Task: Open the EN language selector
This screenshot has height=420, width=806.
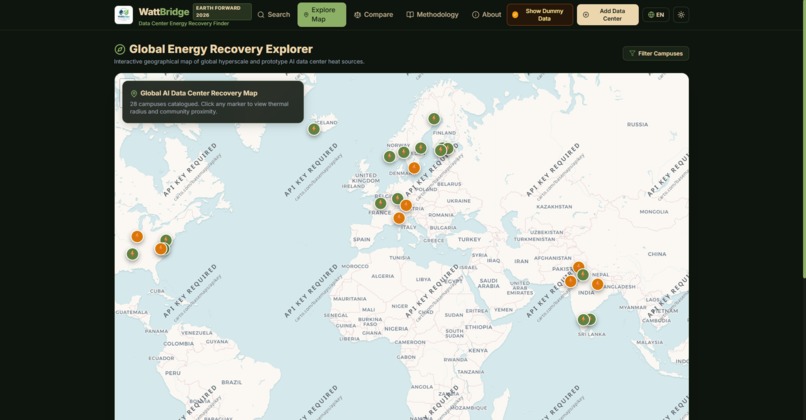Action: tap(656, 15)
